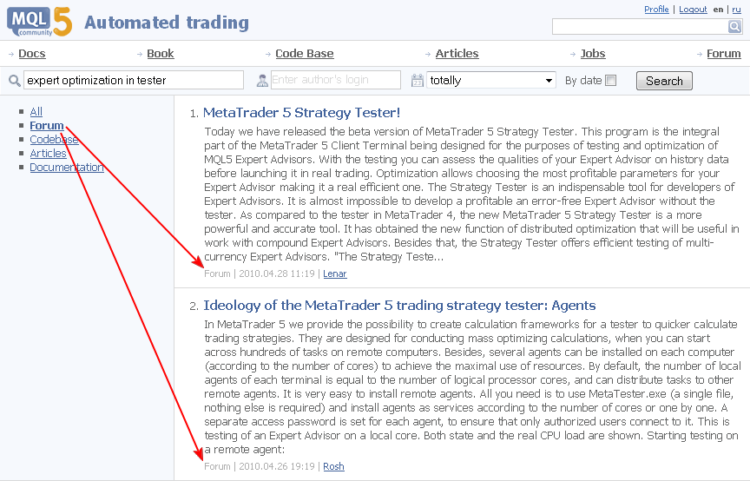This screenshot has height=481, width=750.
Task: Click the magnifying glass beside query field
Action: [14, 80]
